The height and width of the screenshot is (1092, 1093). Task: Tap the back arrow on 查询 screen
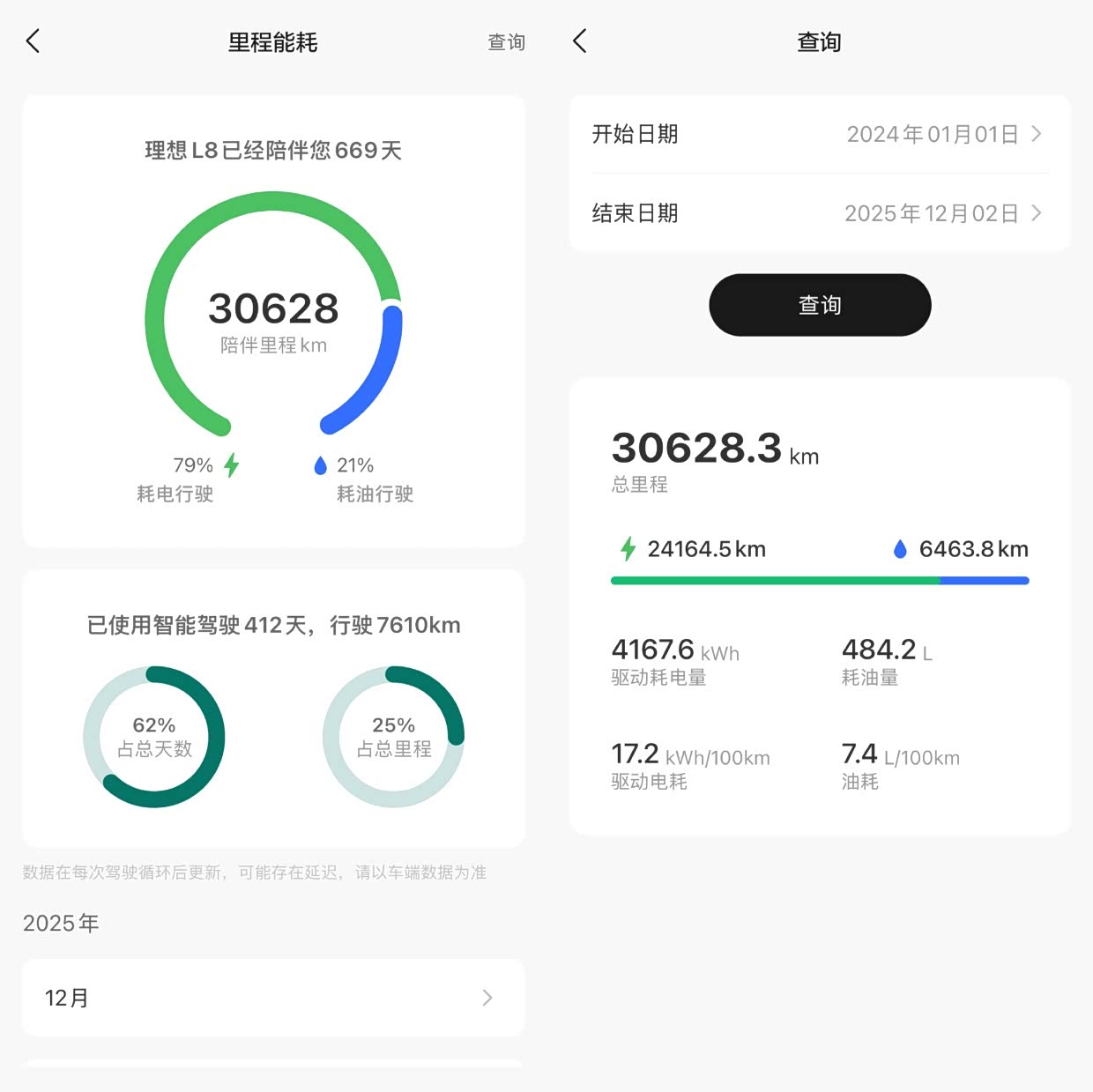click(579, 41)
